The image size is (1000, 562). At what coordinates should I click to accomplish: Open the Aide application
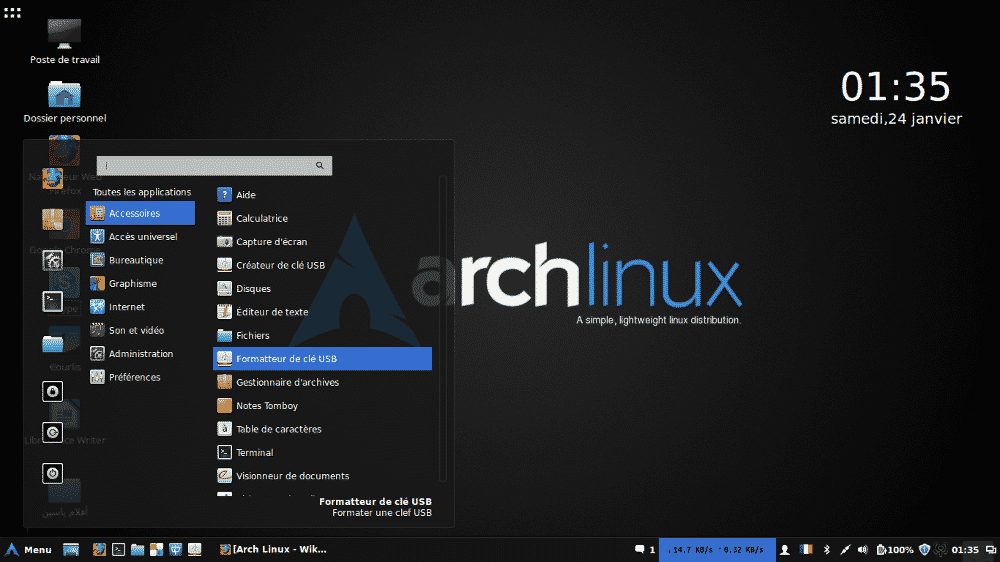322,195
